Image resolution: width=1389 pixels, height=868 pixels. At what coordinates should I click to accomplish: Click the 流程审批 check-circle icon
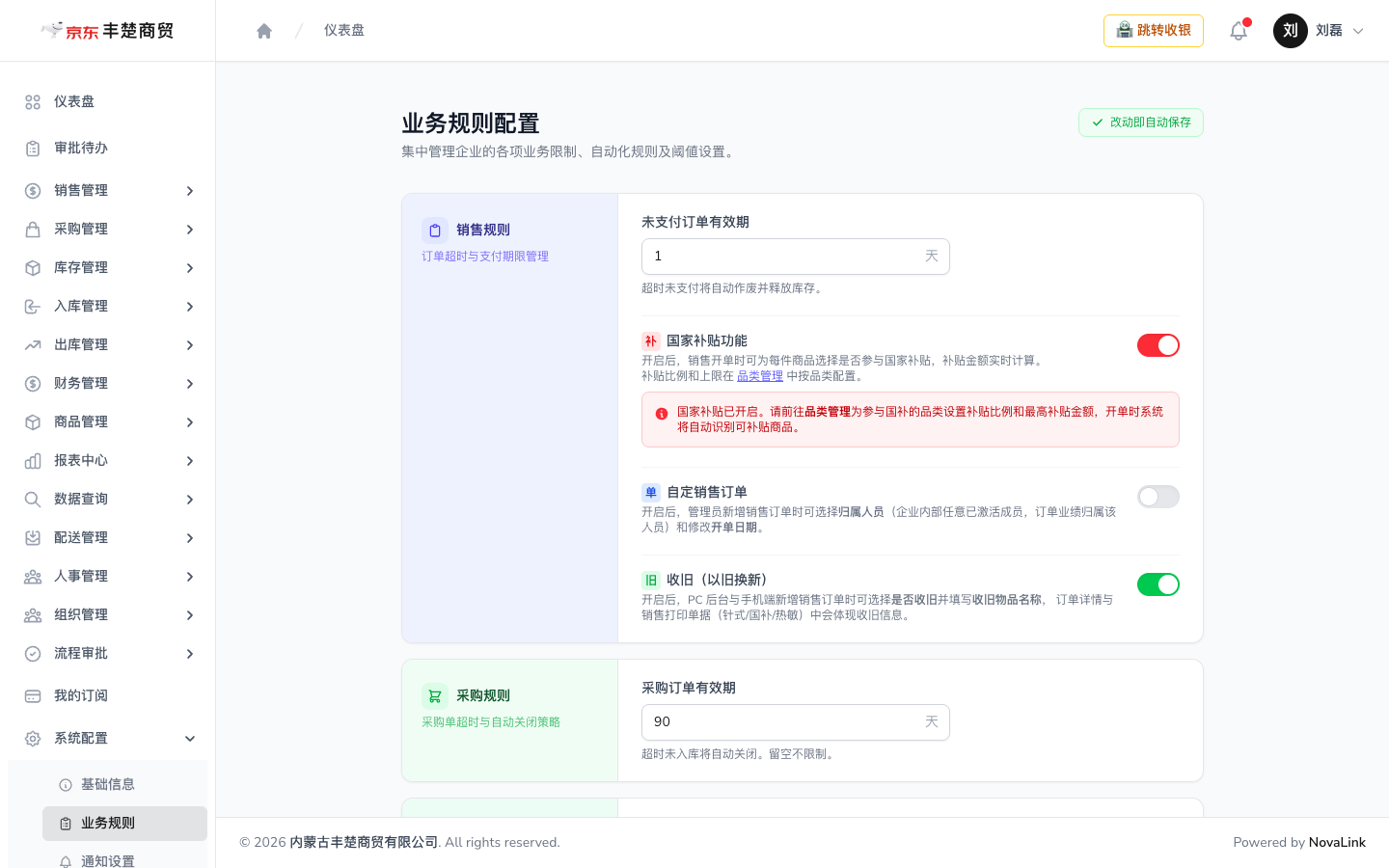[x=33, y=654]
